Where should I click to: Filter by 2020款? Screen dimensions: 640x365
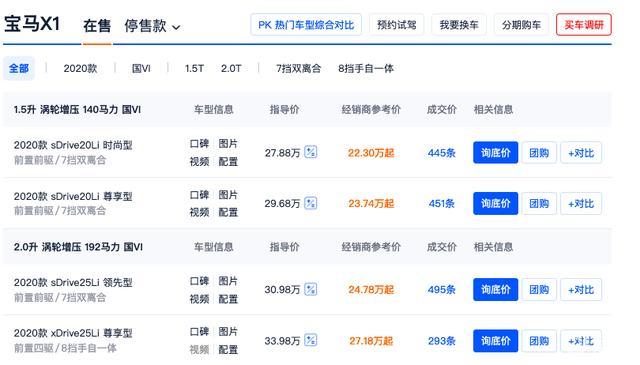pyautogui.click(x=80, y=68)
